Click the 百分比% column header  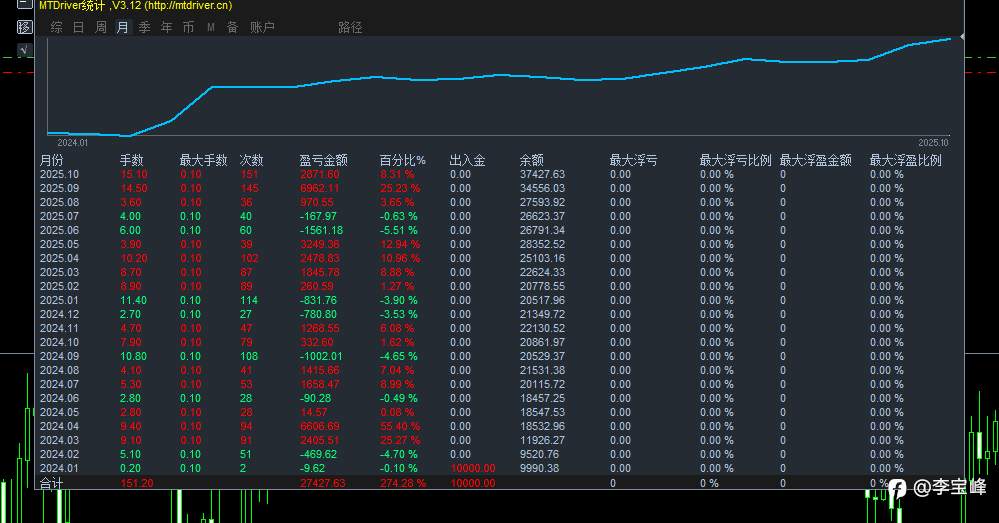pyautogui.click(x=403, y=160)
